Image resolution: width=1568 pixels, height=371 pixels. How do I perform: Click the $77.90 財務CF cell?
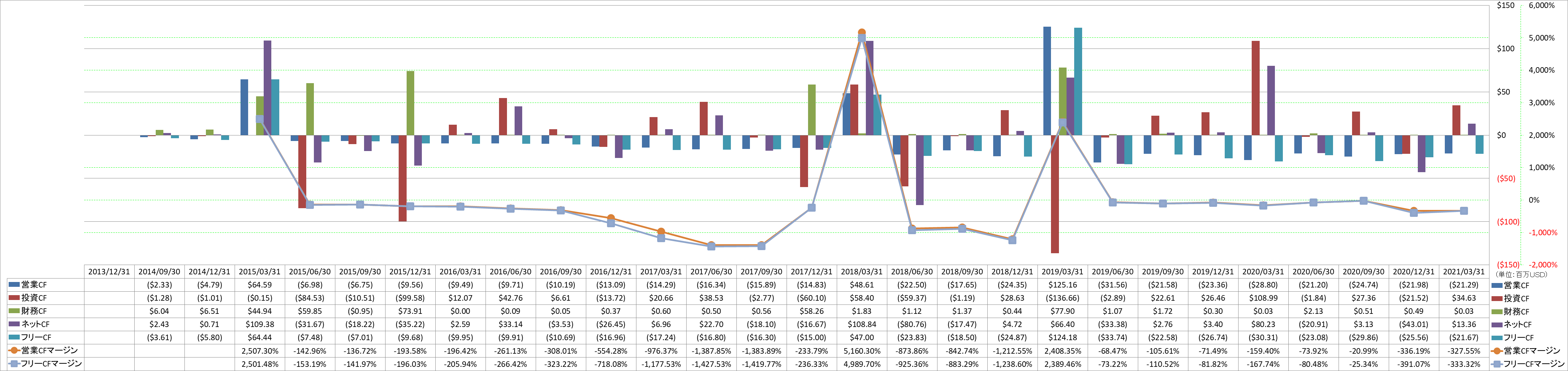[x=1063, y=311]
